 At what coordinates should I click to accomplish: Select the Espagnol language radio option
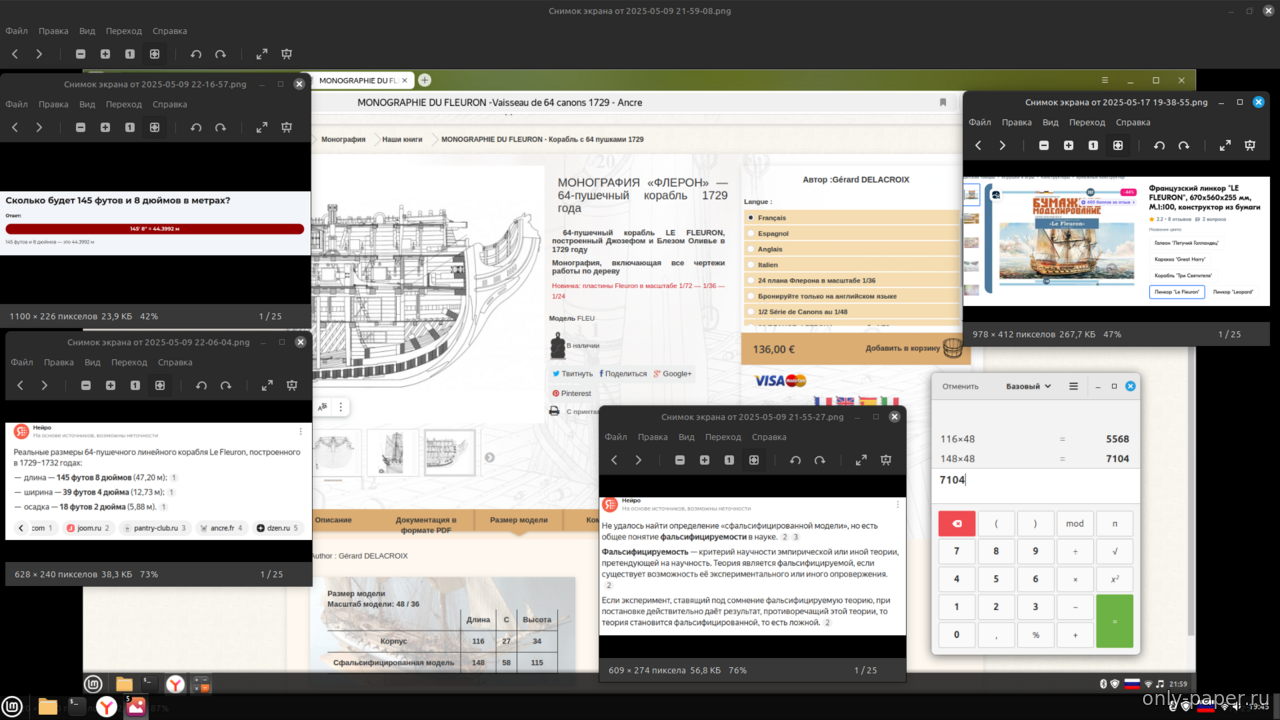(751, 233)
